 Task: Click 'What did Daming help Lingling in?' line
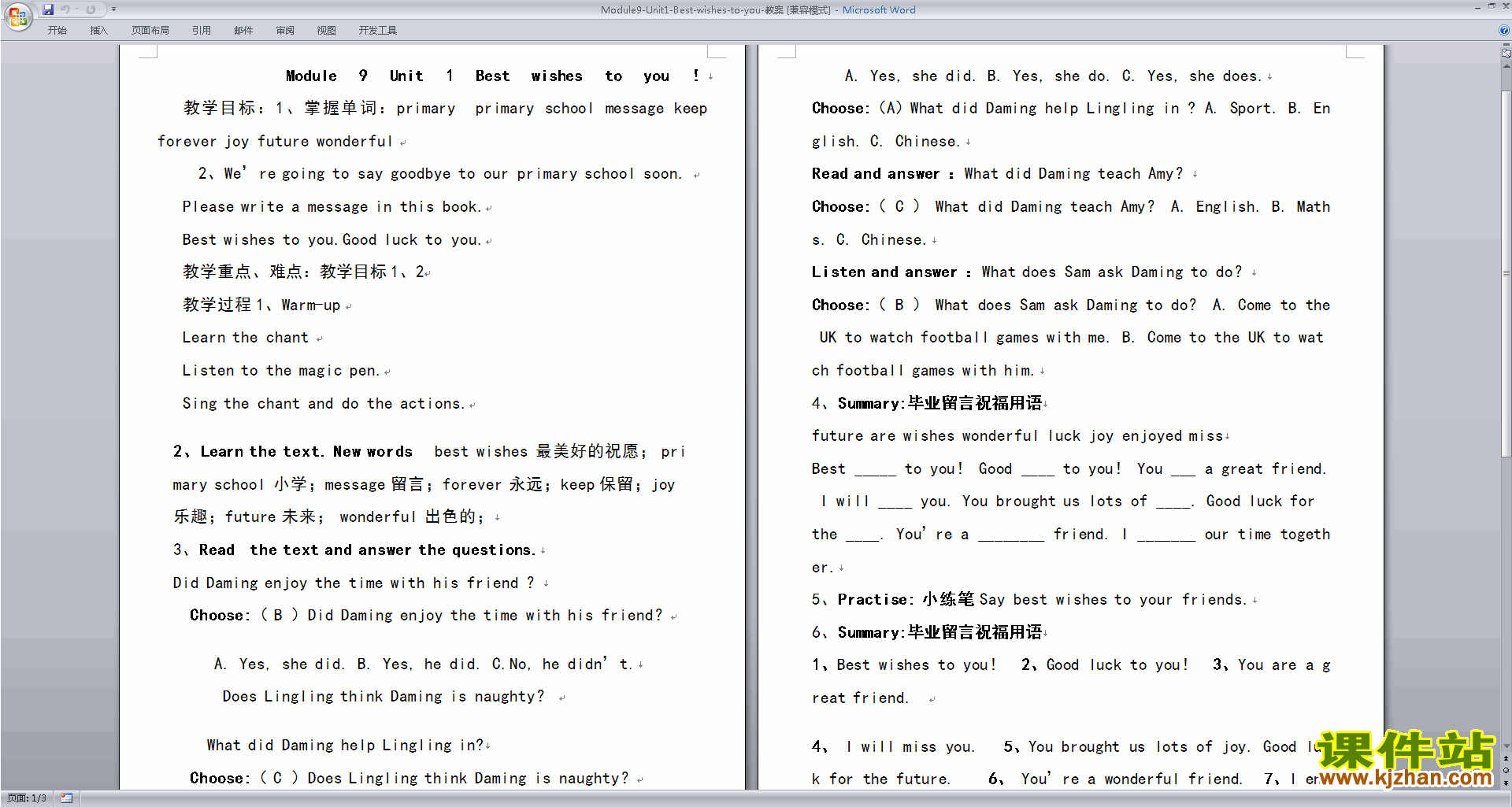tap(346, 746)
